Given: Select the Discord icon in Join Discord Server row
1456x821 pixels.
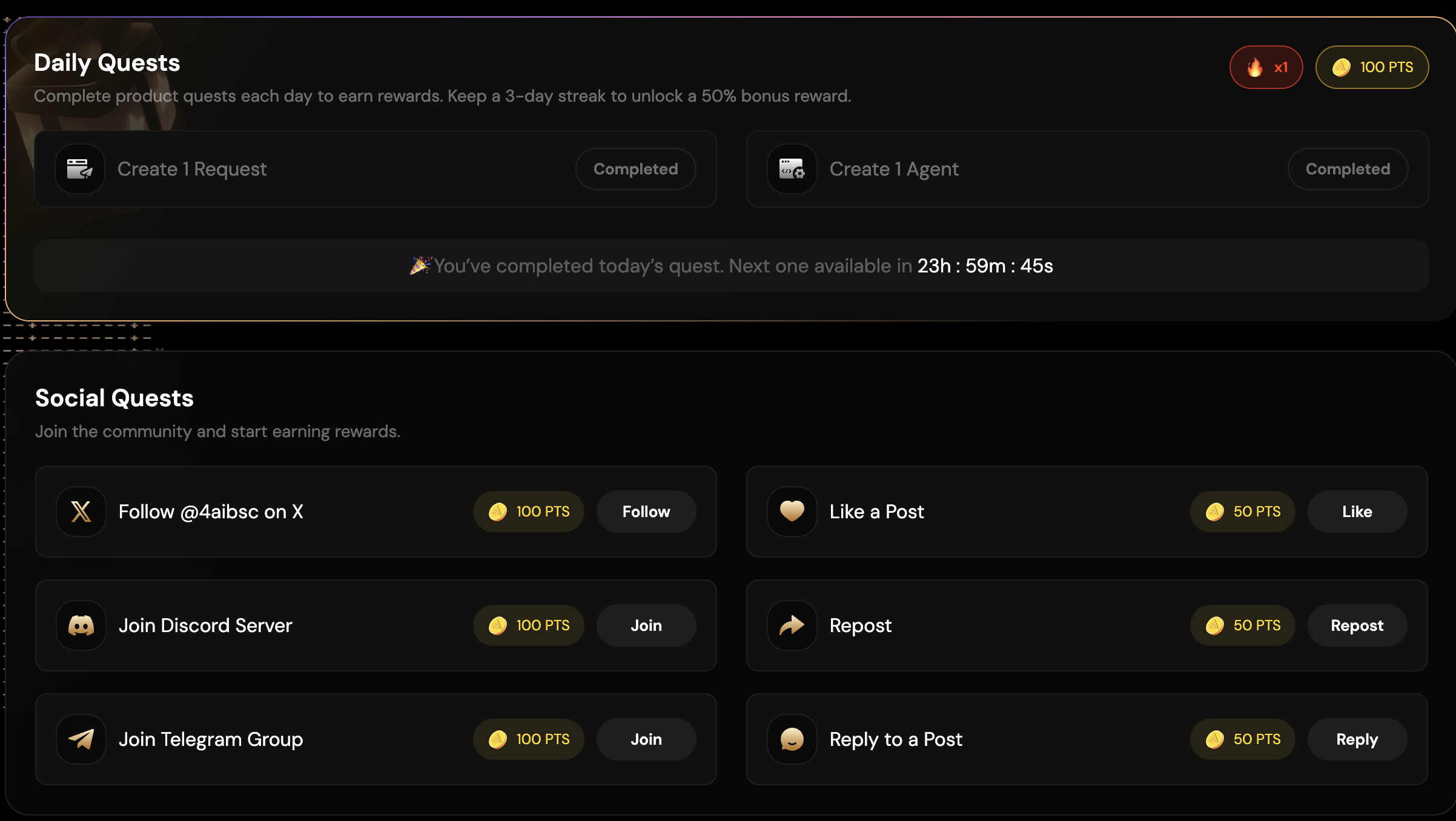Looking at the screenshot, I should click(x=81, y=625).
